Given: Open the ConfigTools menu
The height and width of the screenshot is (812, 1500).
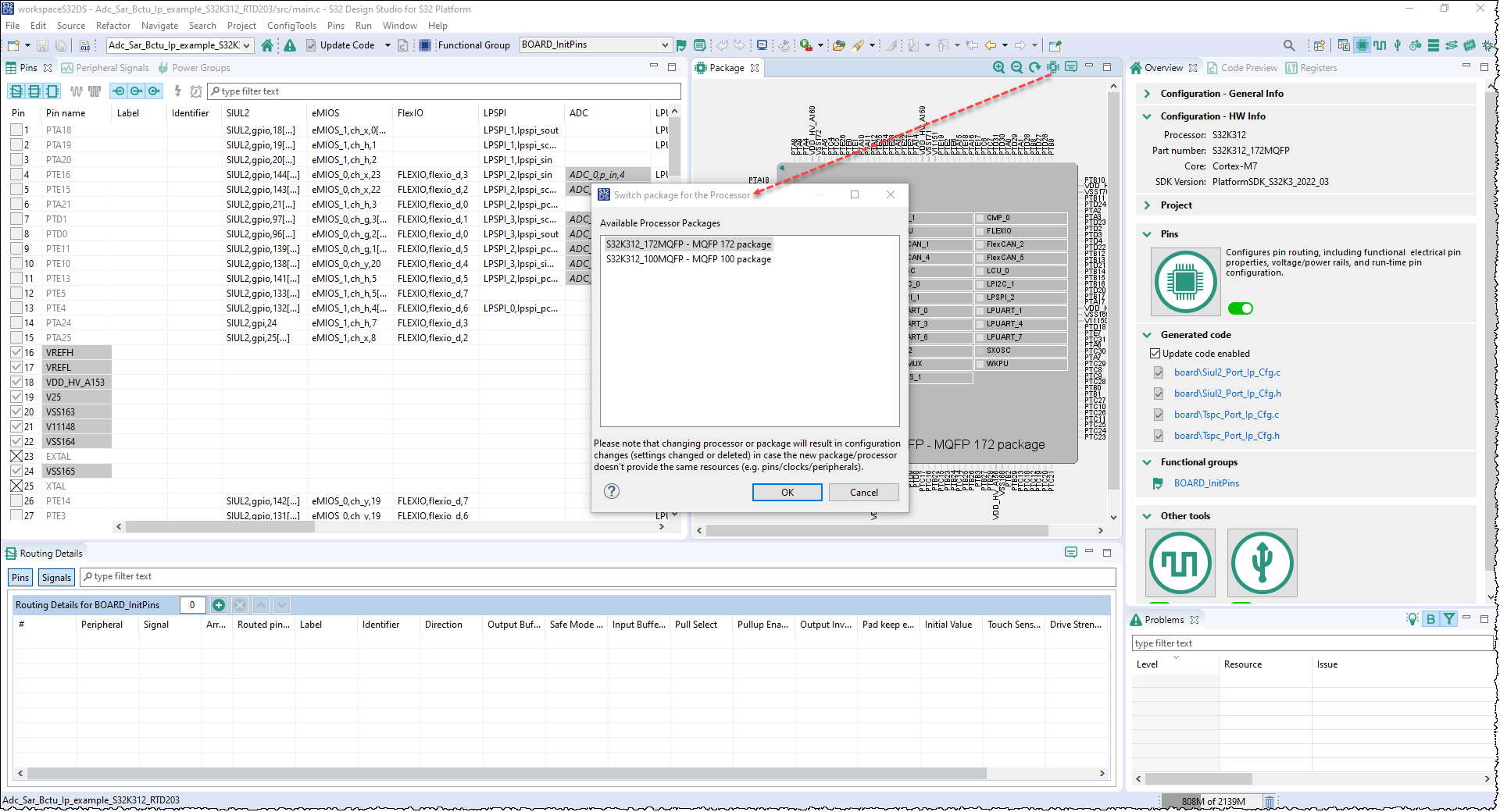Looking at the screenshot, I should pos(291,25).
